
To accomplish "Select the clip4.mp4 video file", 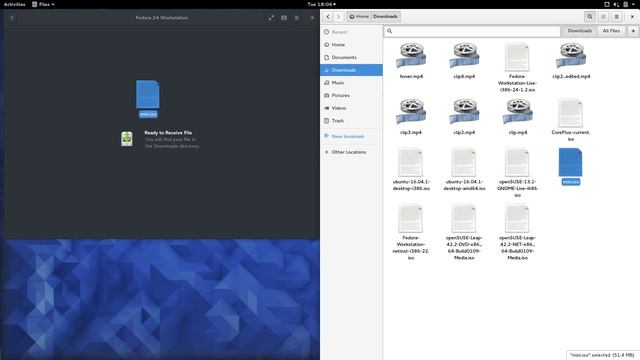I will [464, 60].
